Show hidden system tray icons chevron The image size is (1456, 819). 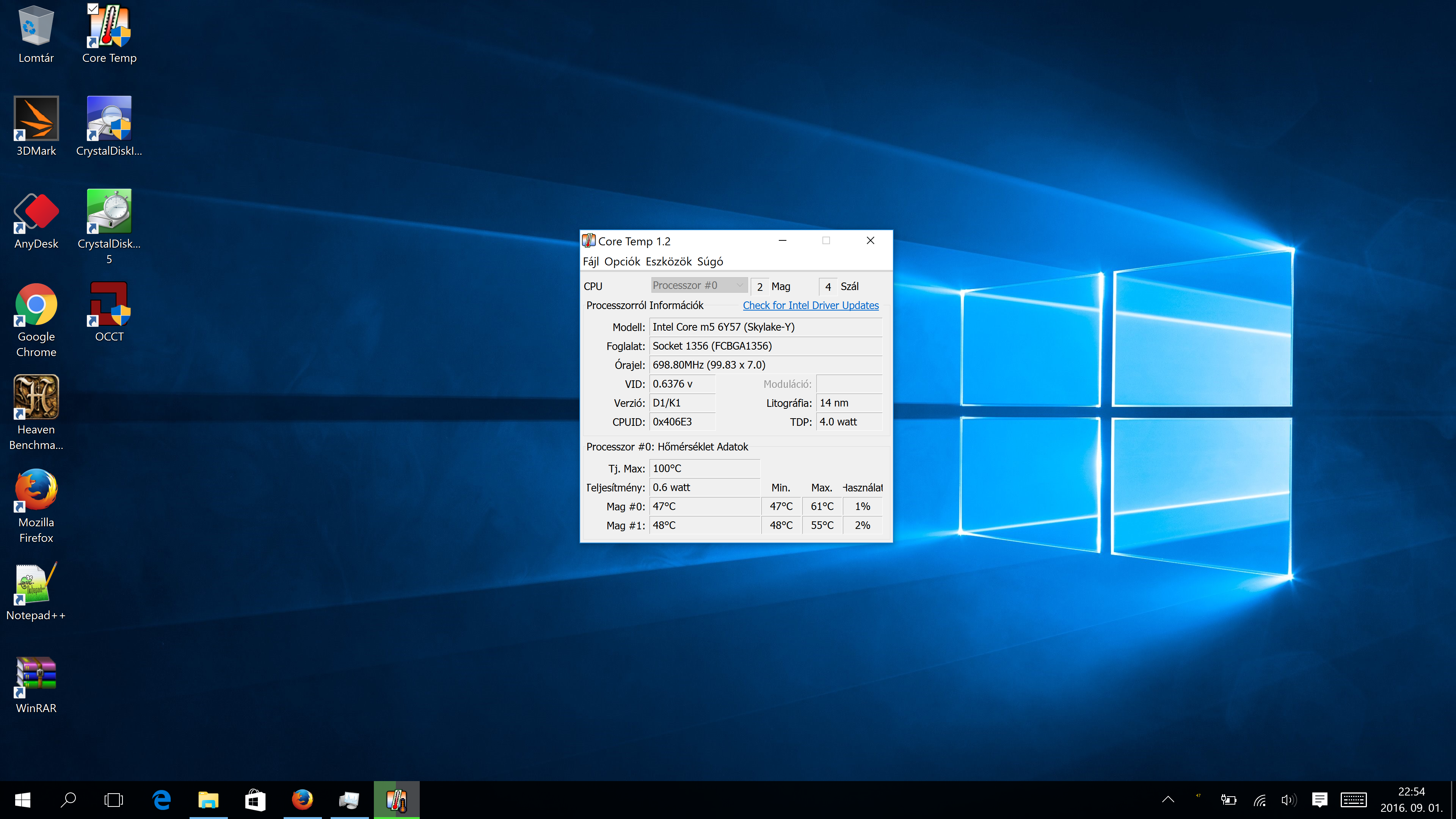point(1168,800)
